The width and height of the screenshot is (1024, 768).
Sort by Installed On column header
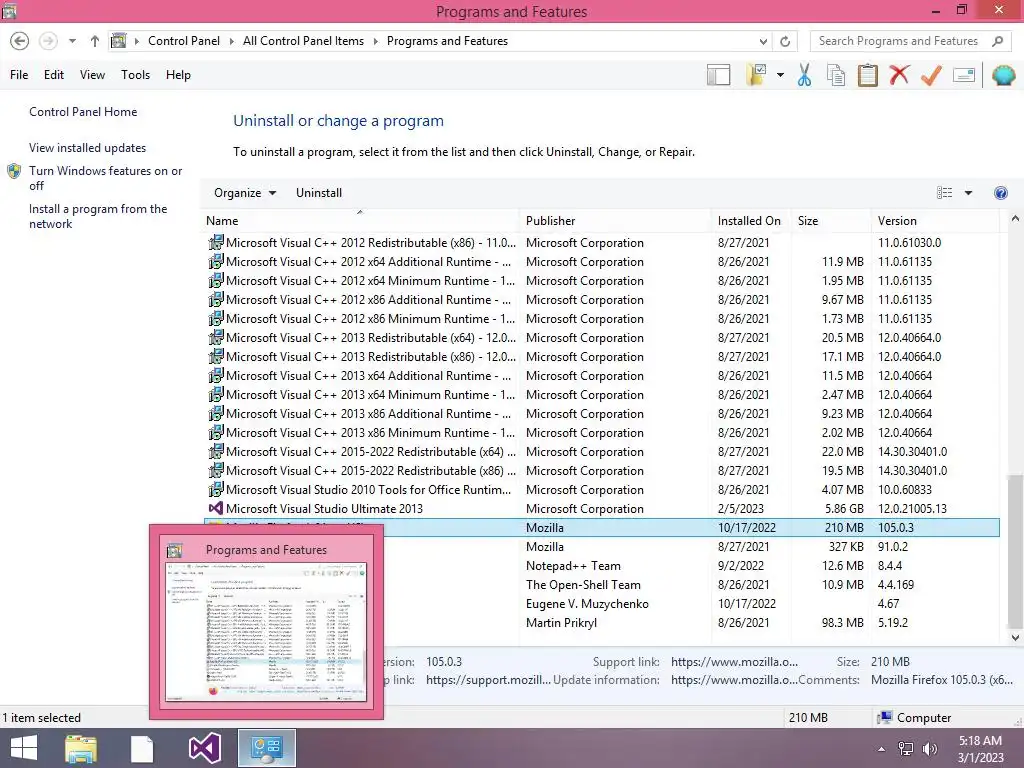751,221
